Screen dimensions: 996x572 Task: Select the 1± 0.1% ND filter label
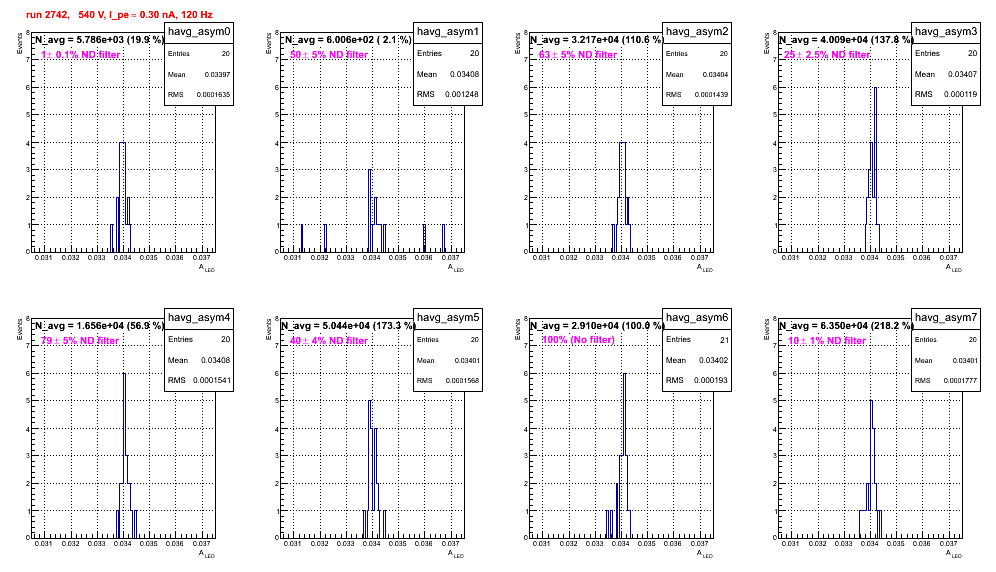click(x=81, y=55)
